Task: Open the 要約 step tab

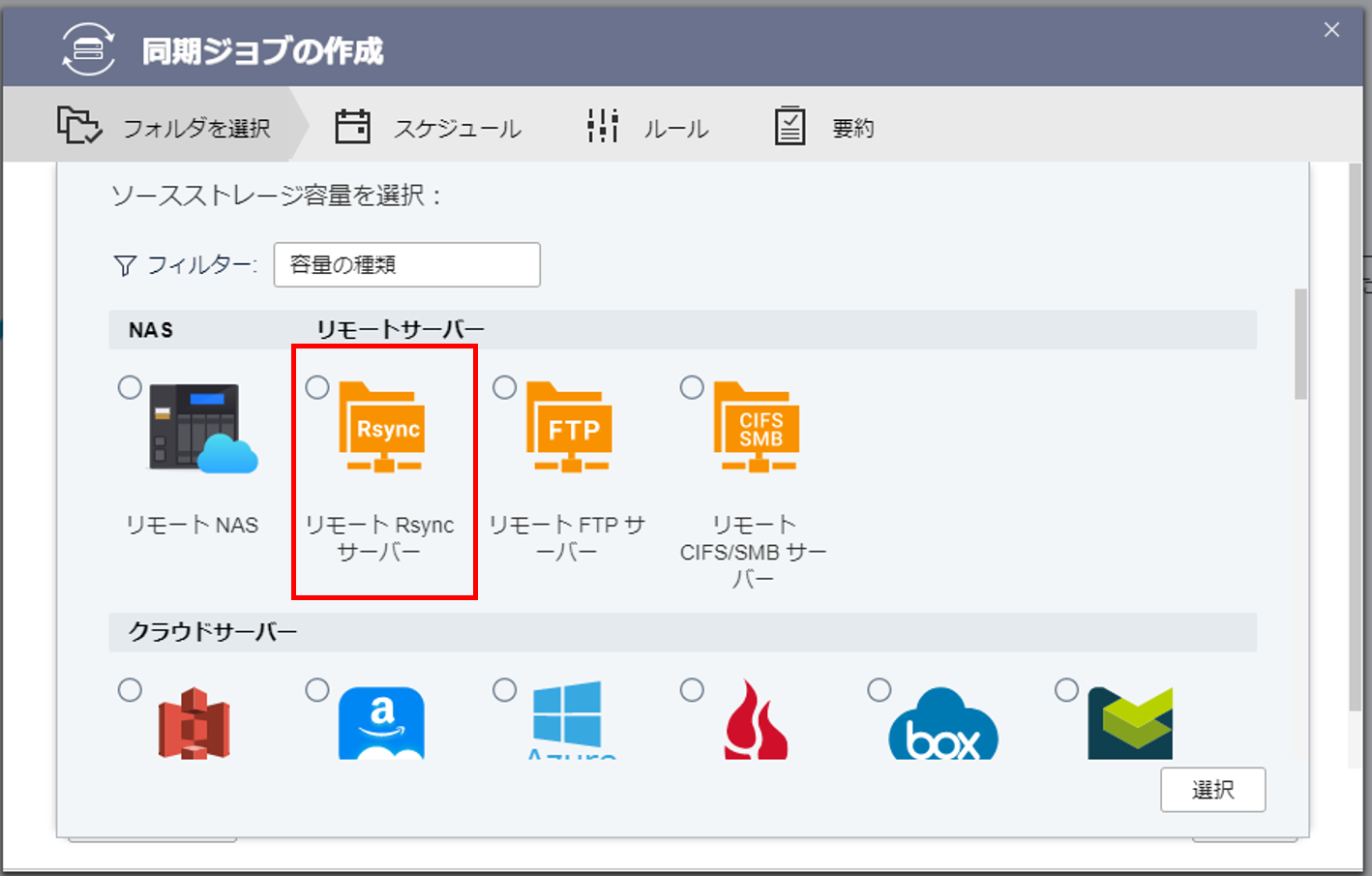Action: 824,128
